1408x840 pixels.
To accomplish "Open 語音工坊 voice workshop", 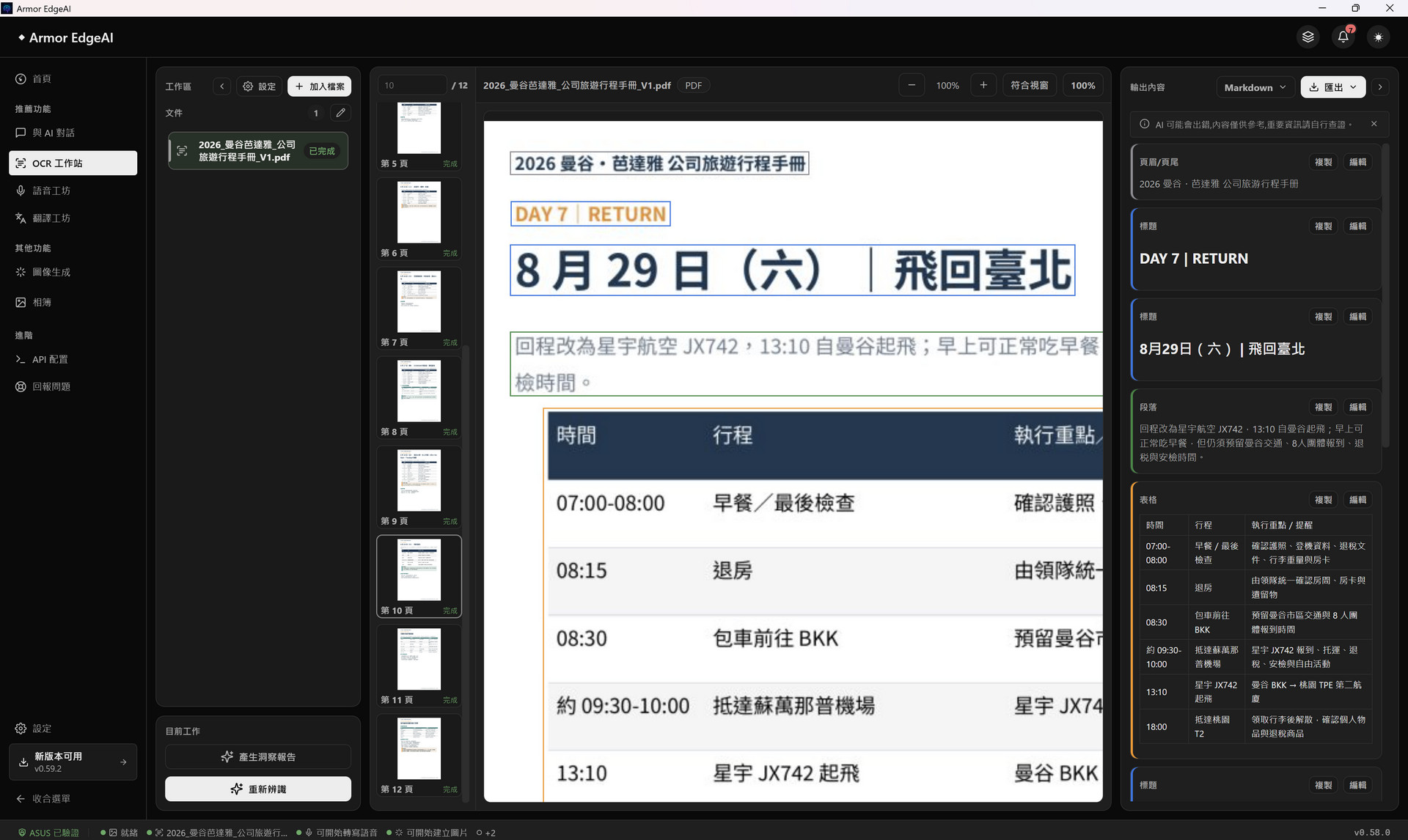I will tap(73, 191).
